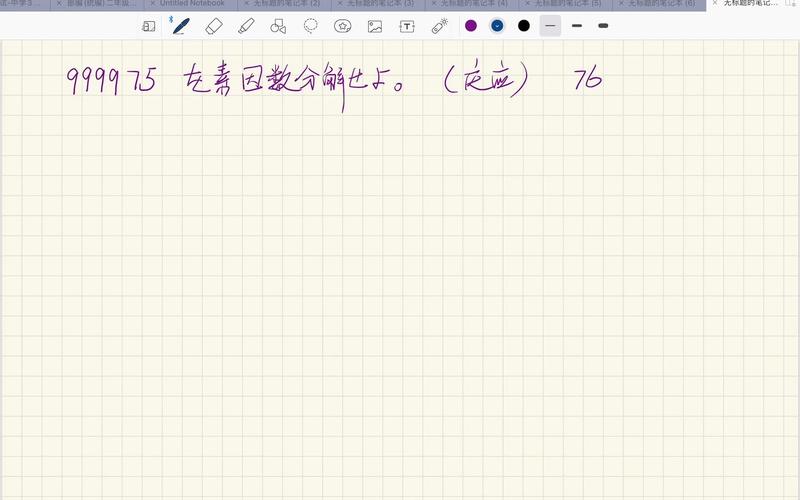Choose the Image insert tool
The height and width of the screenshot is (500, 800).
click(x=375, y=26)
